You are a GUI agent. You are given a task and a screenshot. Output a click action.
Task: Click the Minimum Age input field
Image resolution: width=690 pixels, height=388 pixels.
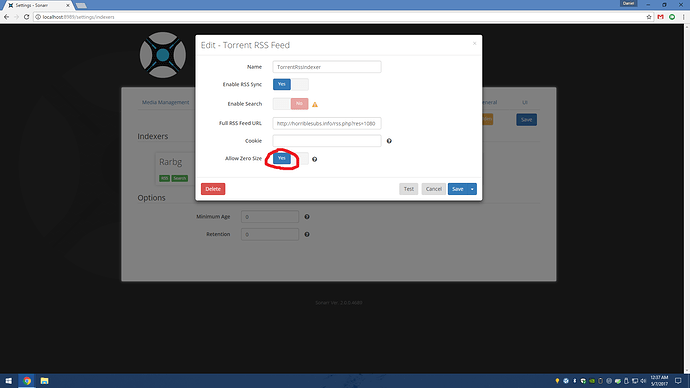tap(270, 216)
